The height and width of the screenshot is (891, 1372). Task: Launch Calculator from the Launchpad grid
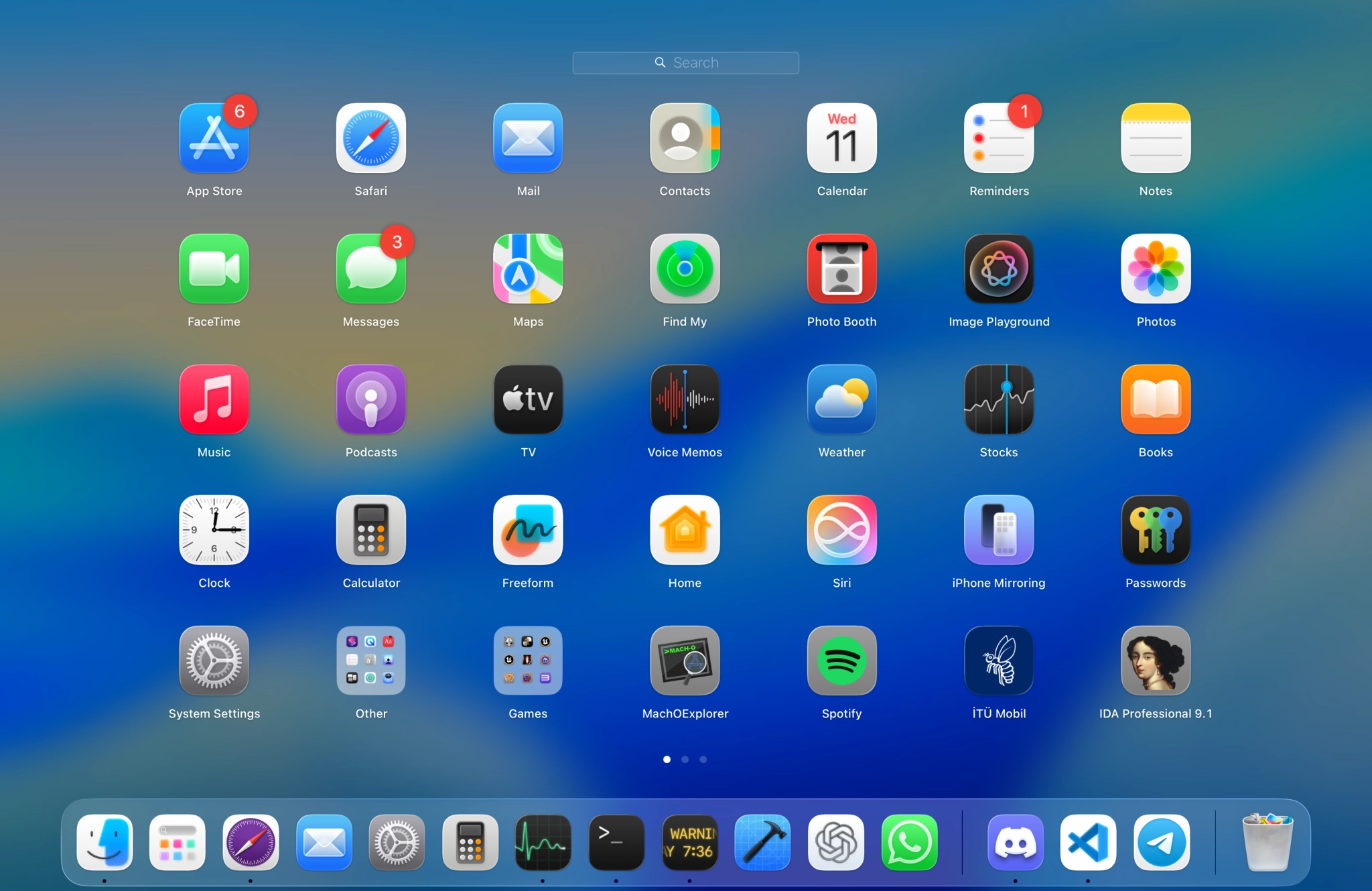click(x=371, y=530)
